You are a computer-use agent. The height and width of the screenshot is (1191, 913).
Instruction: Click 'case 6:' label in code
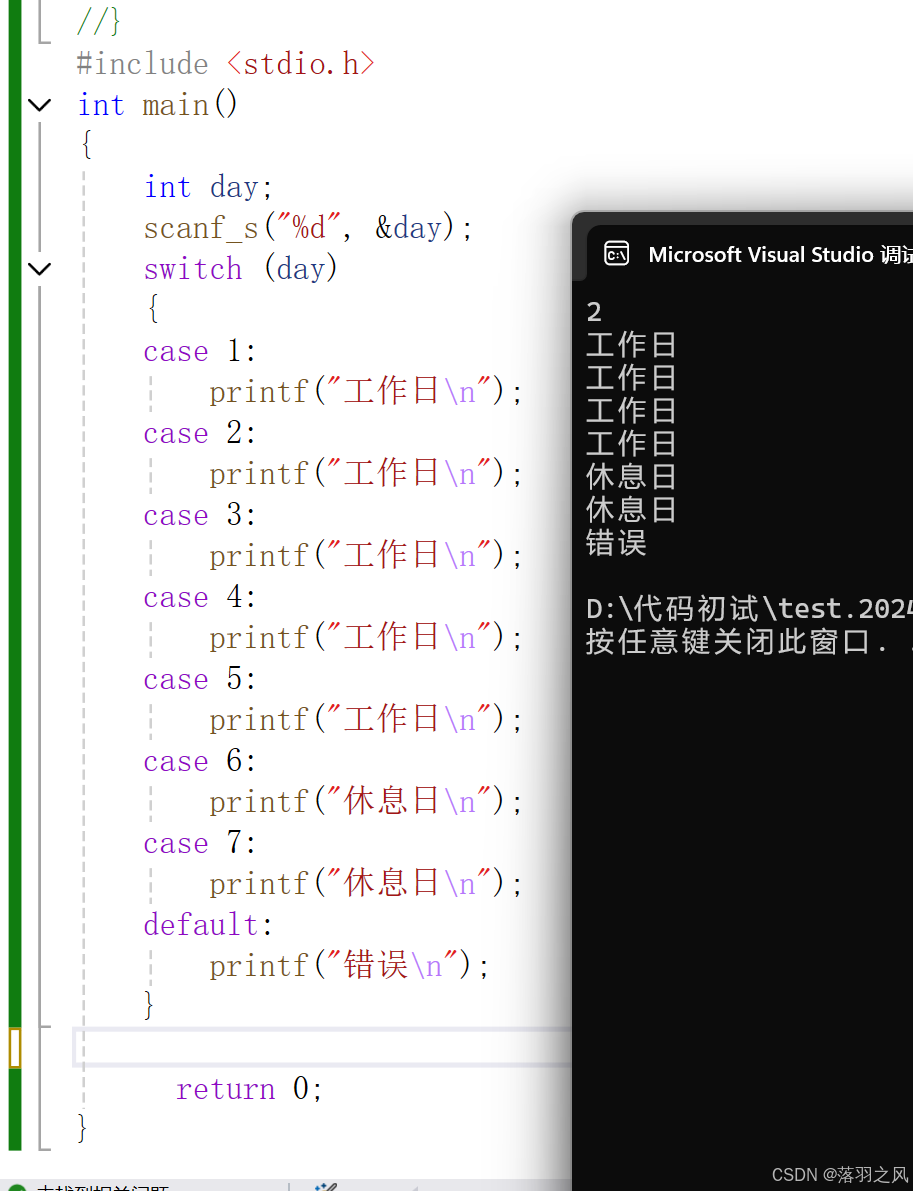coord(201,761)
